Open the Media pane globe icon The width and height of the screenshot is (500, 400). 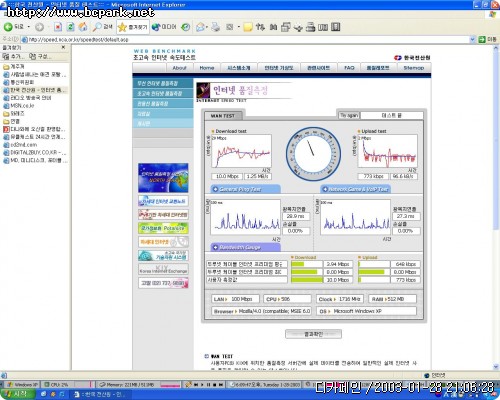point(164,27)
